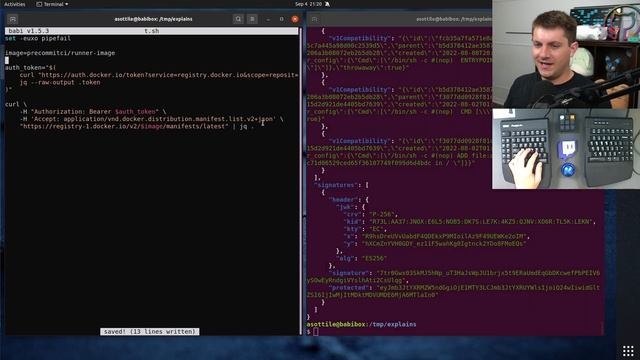The height and width of the screenshot is (360, 640).
Task: Open search in left terminal window
Action: tap(238, 19)
